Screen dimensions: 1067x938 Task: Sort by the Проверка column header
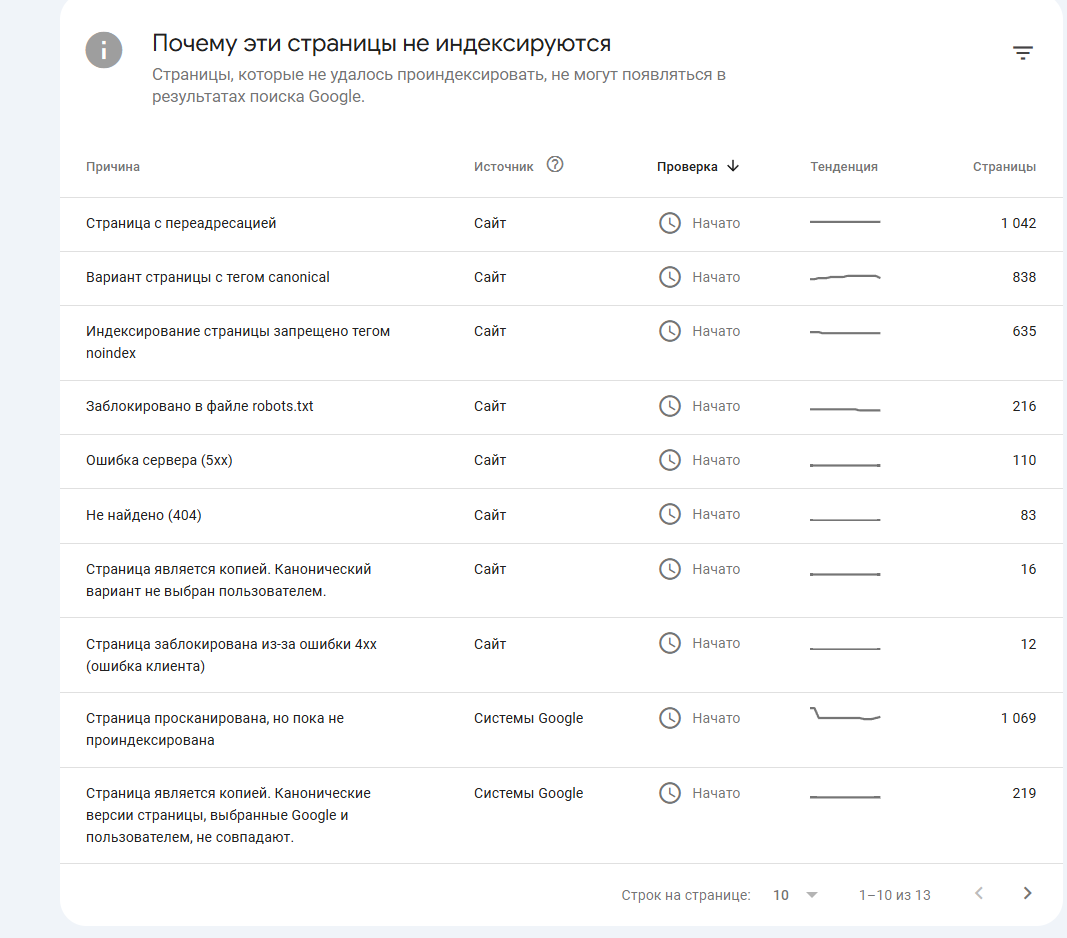(687, 167)
